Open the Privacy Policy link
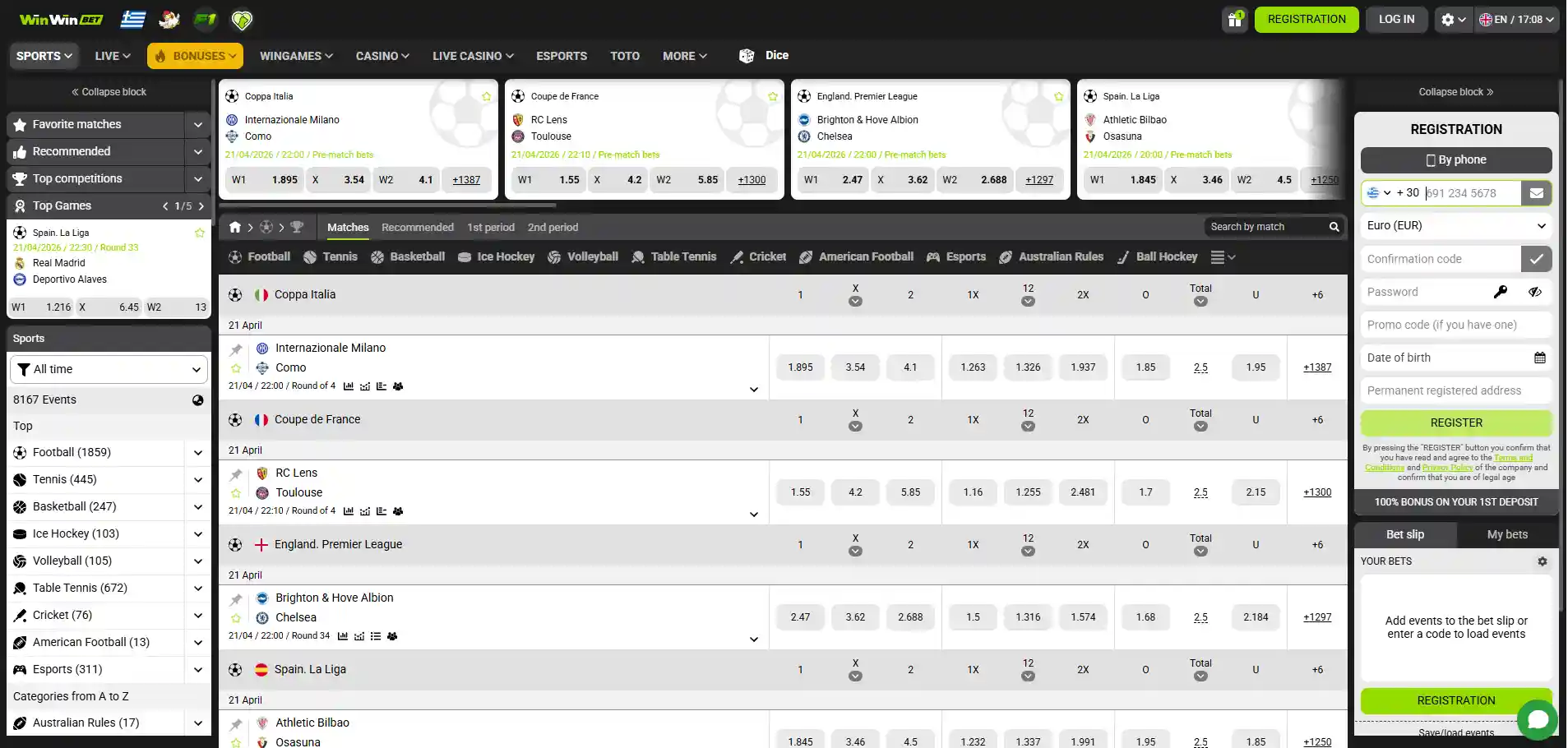 coord(1447,468)
